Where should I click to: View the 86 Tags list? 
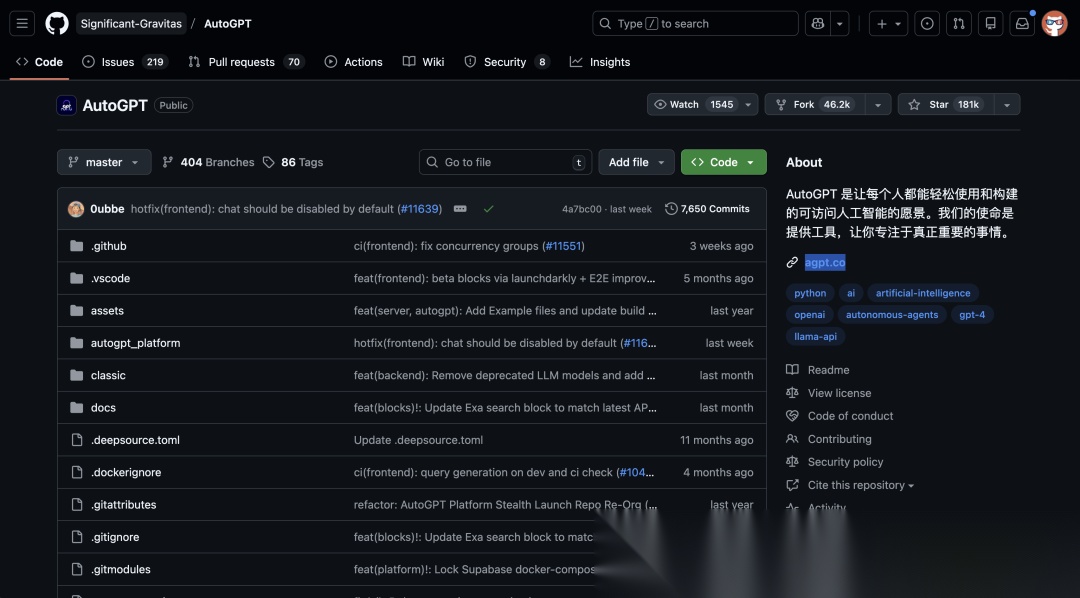tap(293, 162)
